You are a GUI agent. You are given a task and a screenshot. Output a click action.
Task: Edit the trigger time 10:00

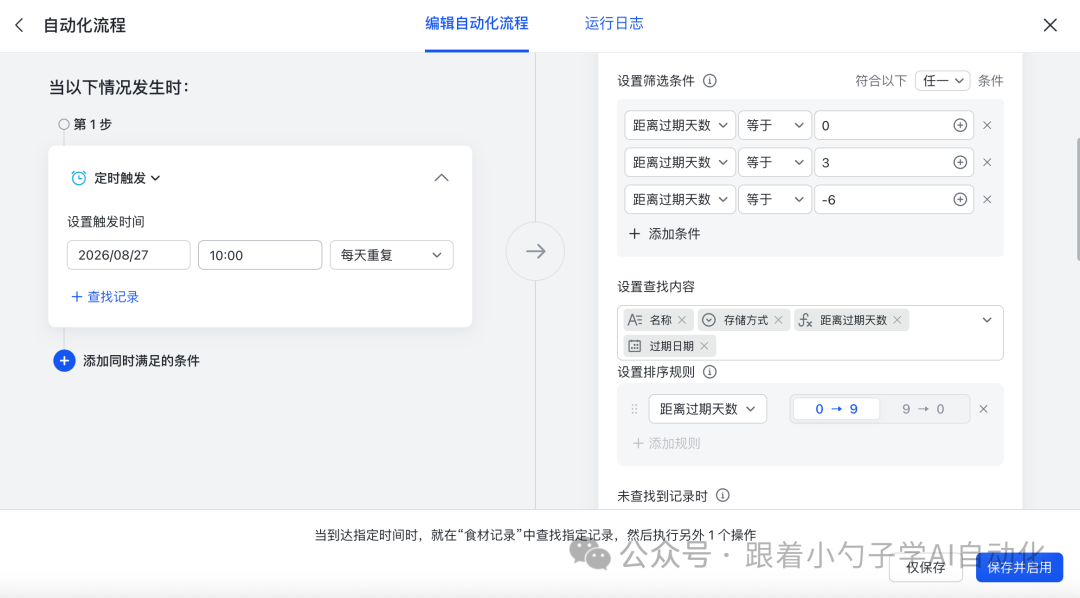[260, 255]
